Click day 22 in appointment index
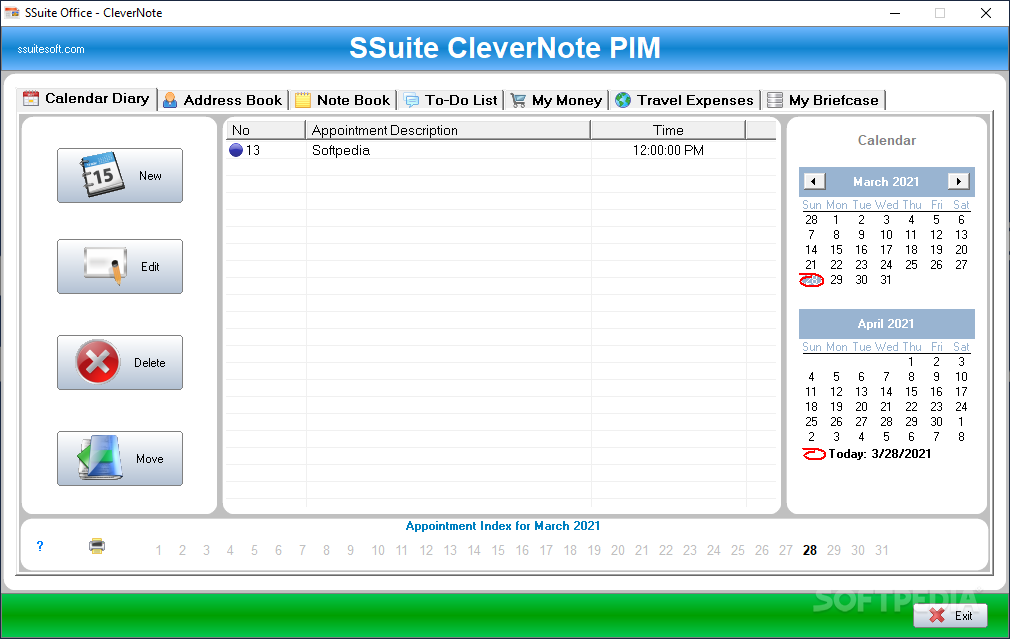The image size is (1010, 639). (666, 551)
